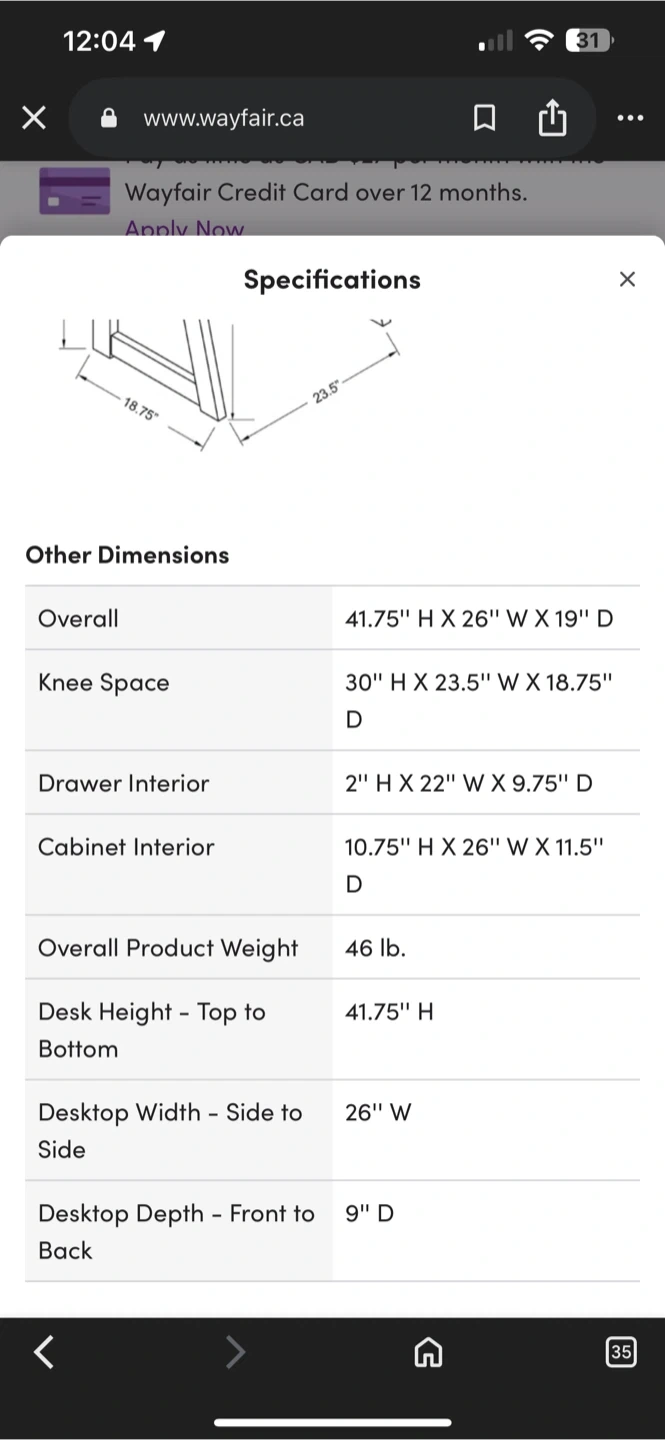Viewport: 665px width, 1440px height.
Task: Select the Overall Product Weight row
Action: click(x=332, y=947)
